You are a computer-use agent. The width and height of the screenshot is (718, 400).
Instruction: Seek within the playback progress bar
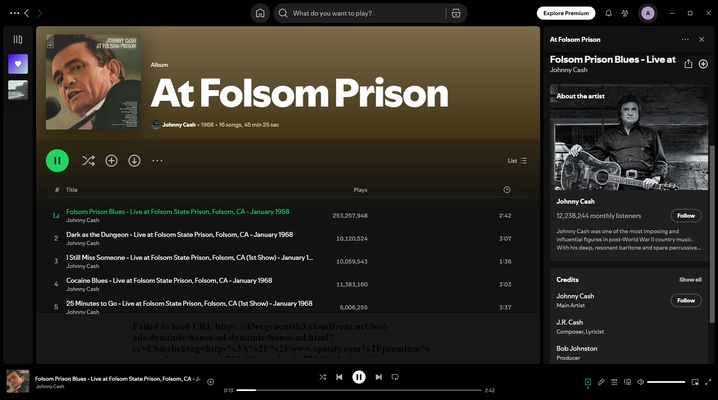click(x=359, y=390)
